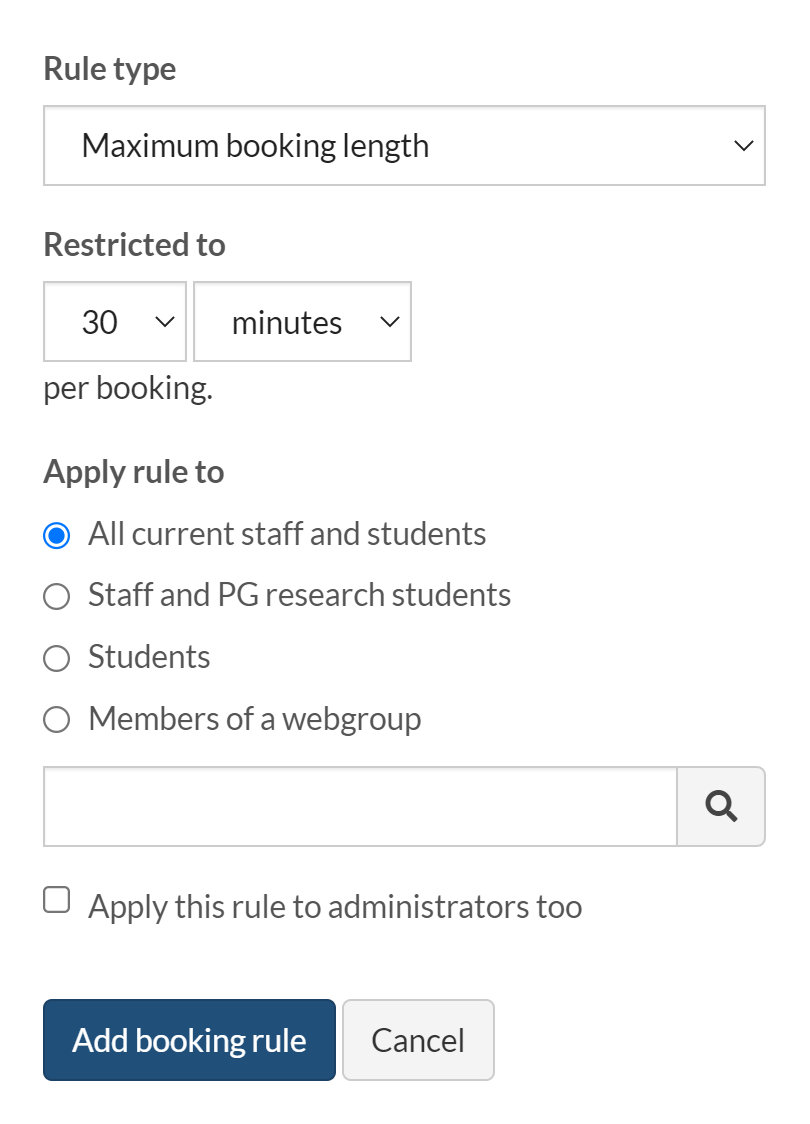Focus the webgroup search text field
This screenshot has height=1124, width=810.
point(360,806)
